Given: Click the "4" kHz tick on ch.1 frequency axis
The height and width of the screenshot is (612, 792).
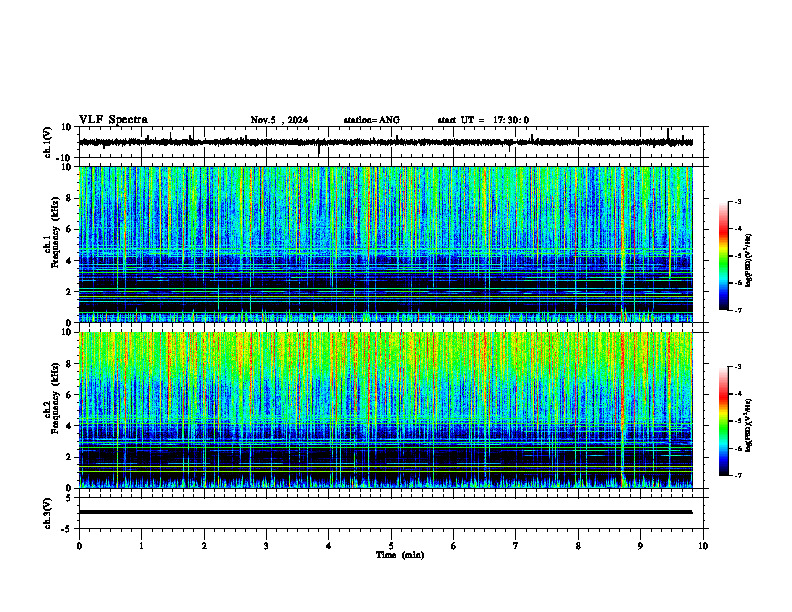Looking at the screenshot, I should coord(69,261).
